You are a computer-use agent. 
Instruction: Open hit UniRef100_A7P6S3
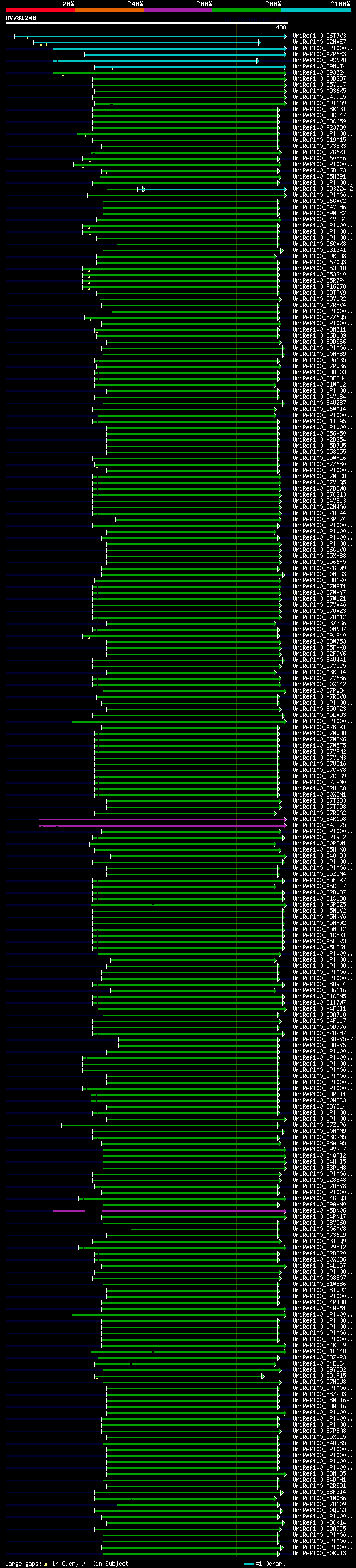pos(319,54)
